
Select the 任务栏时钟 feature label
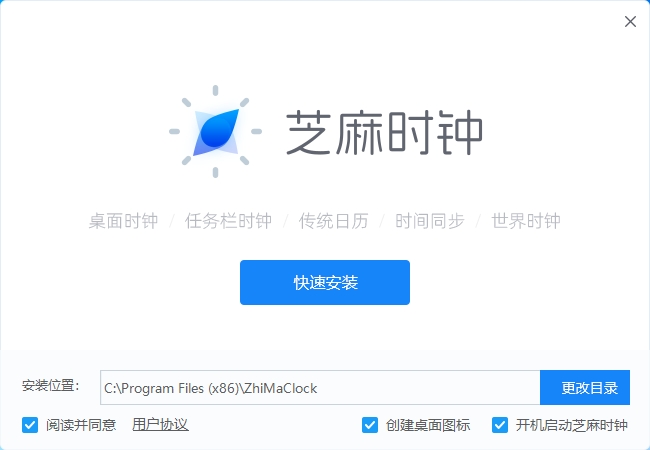tap(228, 221)
